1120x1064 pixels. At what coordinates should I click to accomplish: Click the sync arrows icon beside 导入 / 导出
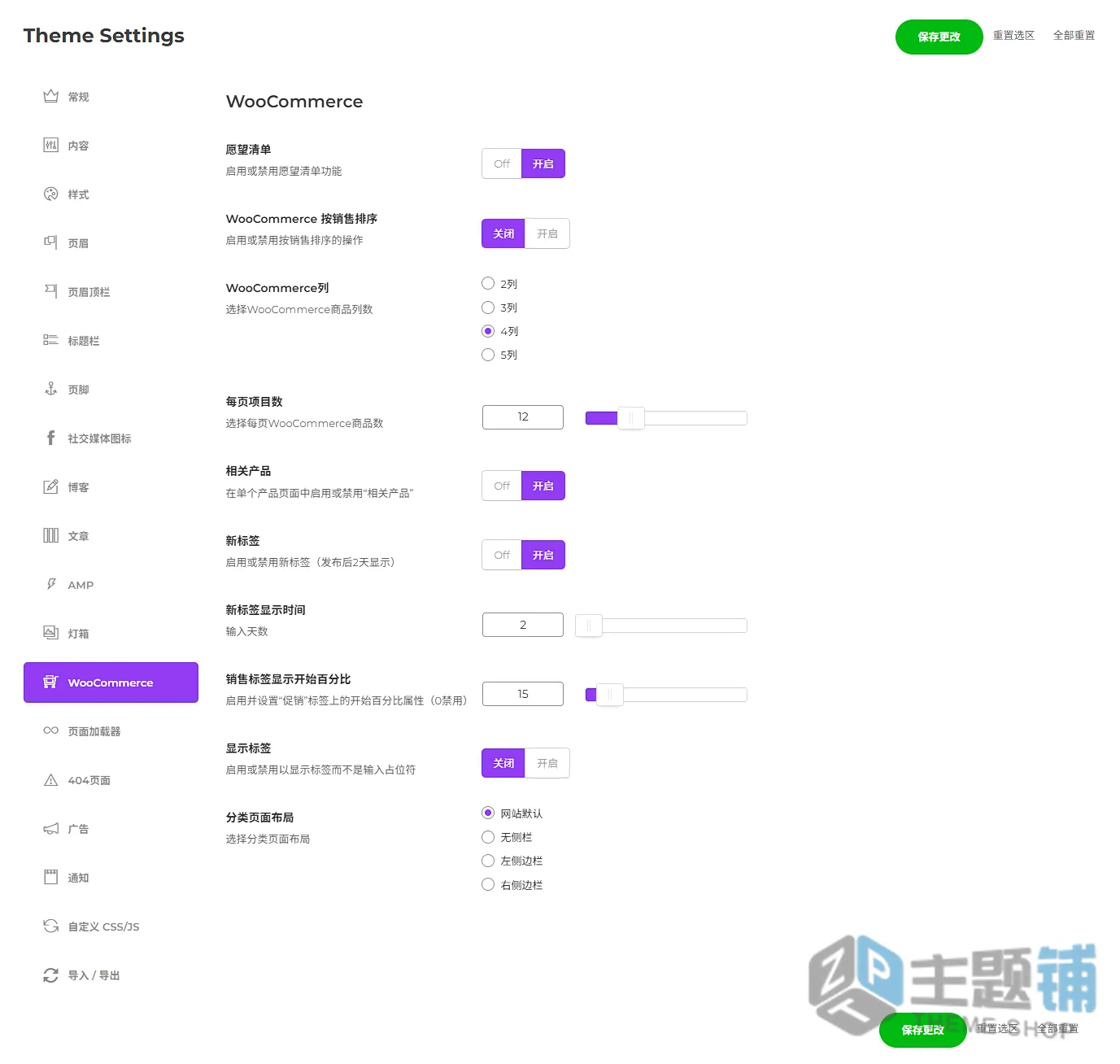coord(50,975)
